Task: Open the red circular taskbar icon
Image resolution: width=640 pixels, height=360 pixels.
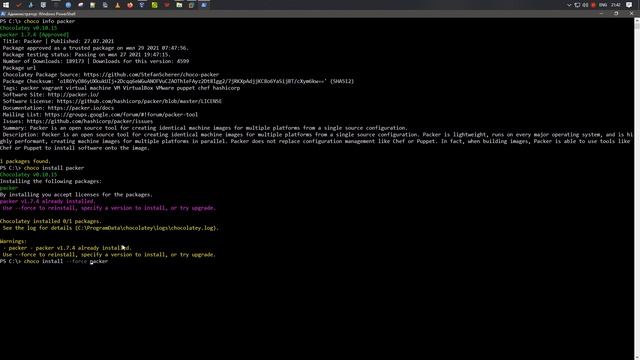Action: pyautogui.click(x=130, y=5)
